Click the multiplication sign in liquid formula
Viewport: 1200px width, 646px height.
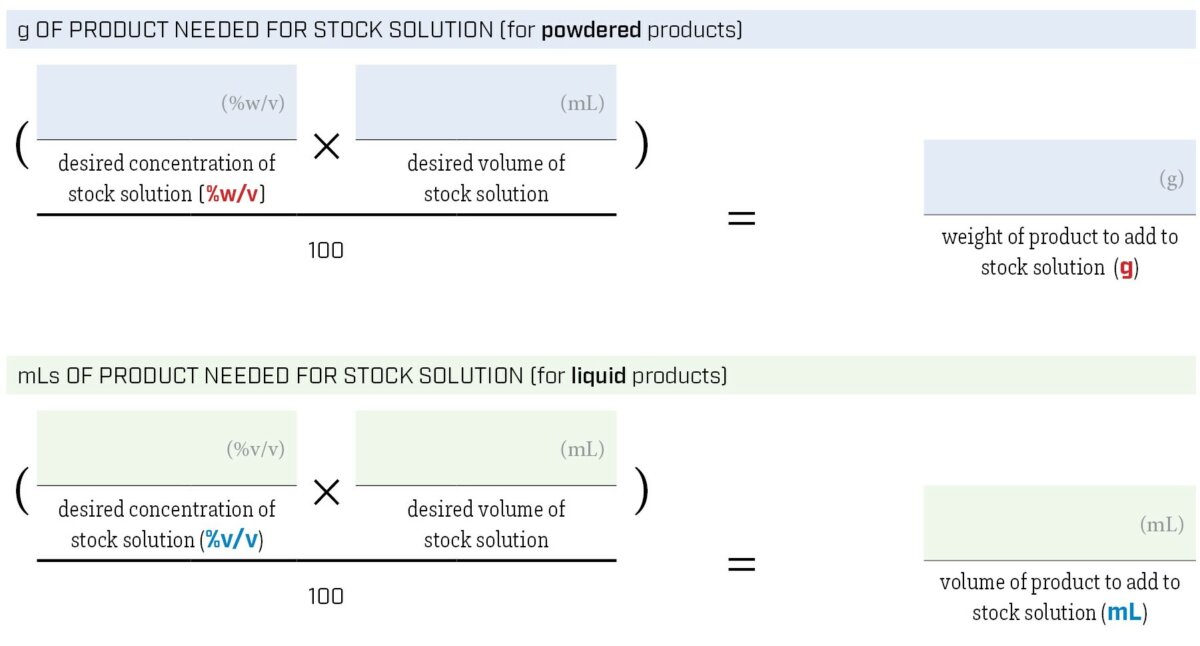pos(327,492)
